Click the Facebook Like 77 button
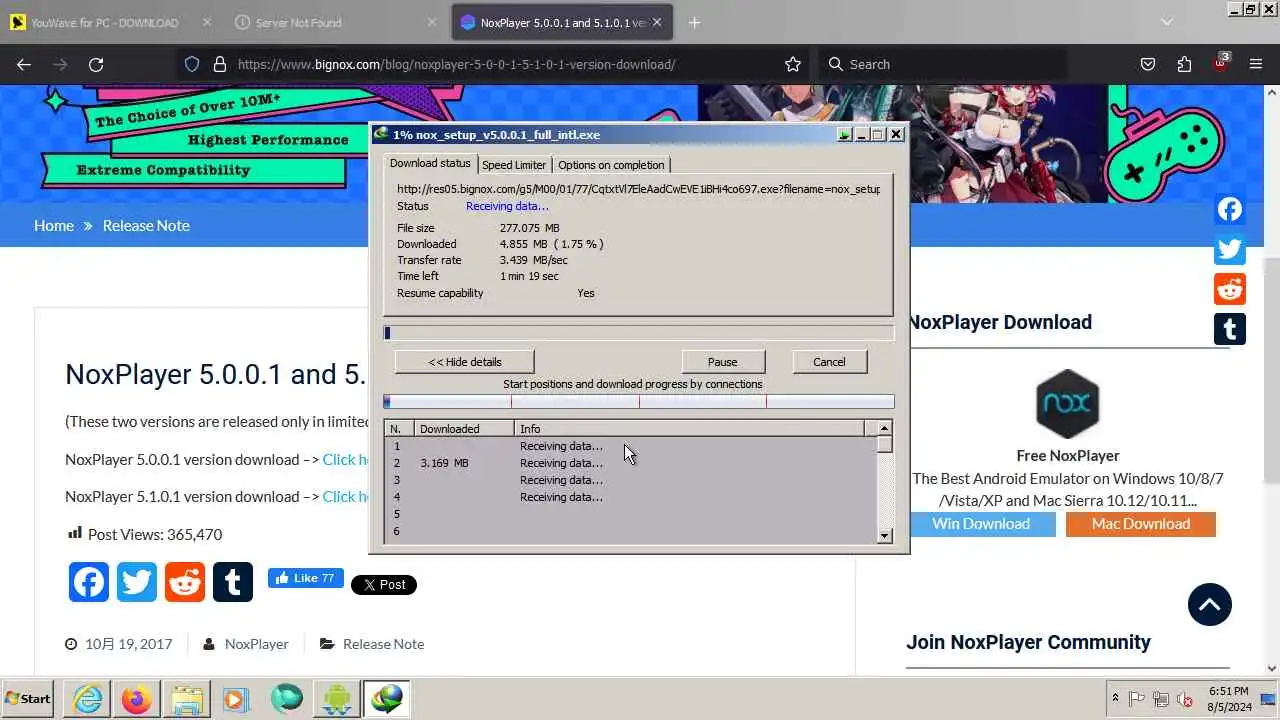1280x720 pixels. click(305, 578)
